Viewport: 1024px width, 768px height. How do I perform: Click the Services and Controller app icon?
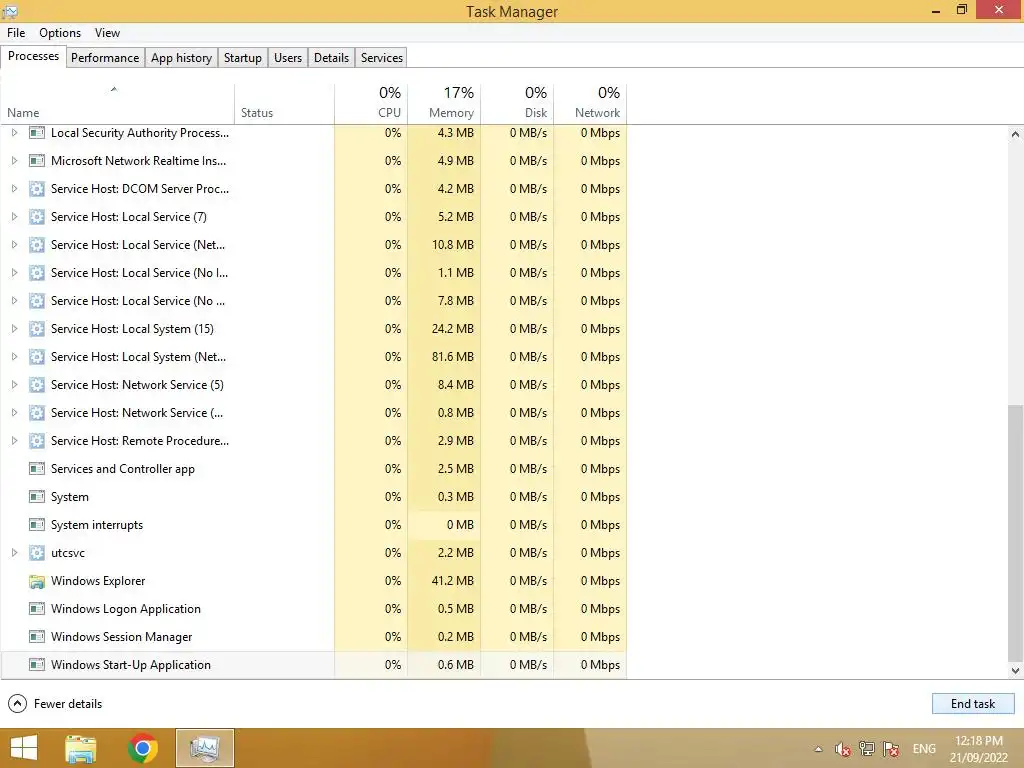tap(37, 469)
